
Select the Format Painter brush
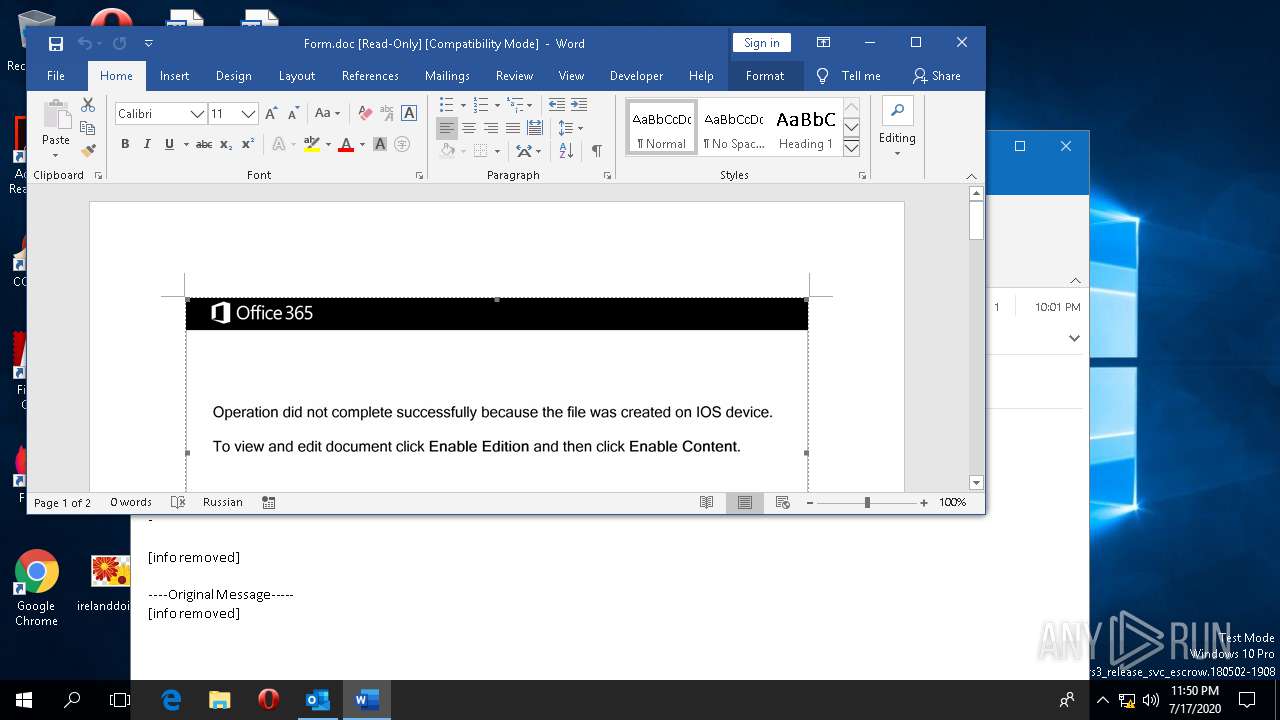(x=88, y=151)
